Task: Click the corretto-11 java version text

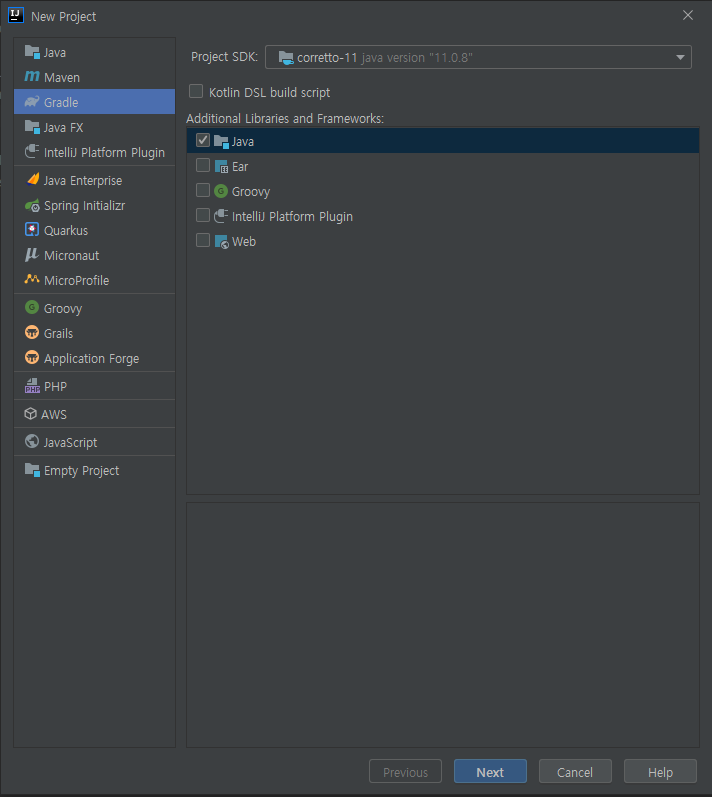Action: tap(385, 58)
